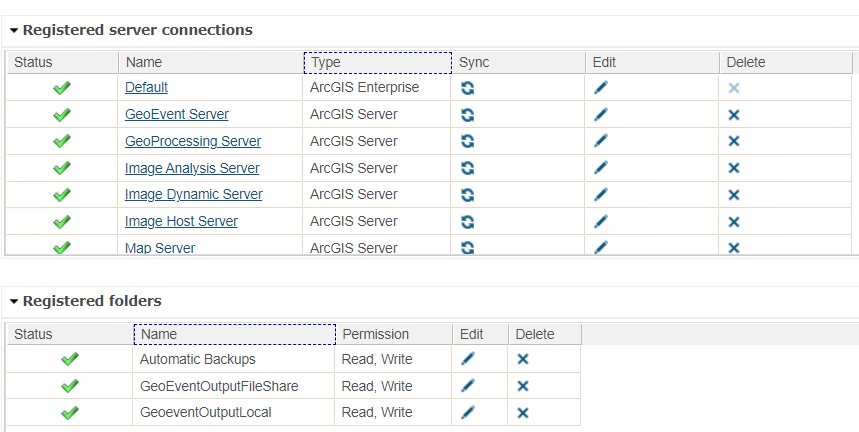Sort server connections by Type column
859x432 pixels.
pos(377,62)
